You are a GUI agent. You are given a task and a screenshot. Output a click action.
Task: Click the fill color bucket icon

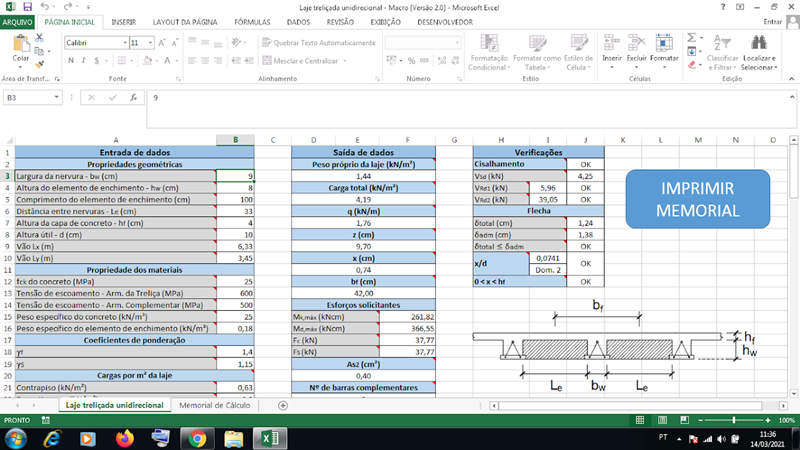(x=147, y=61)
